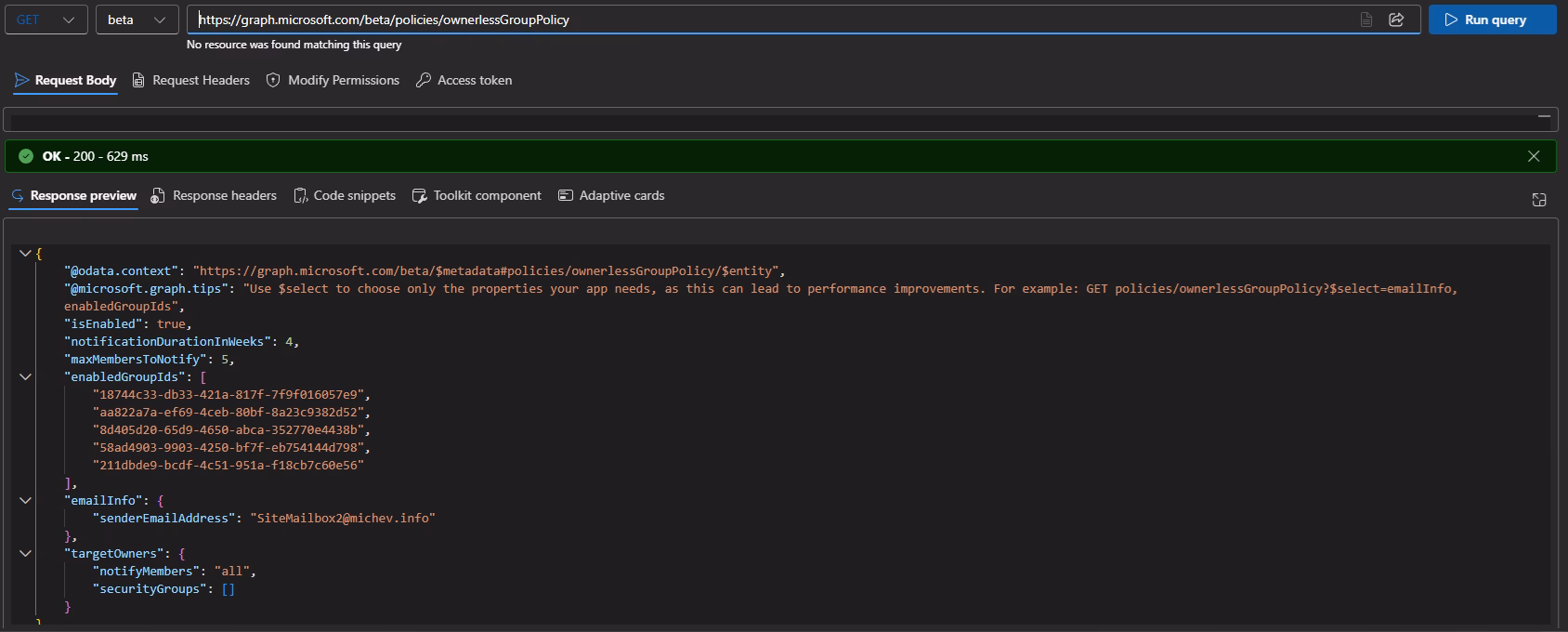The image size is (1568, 632).
Task: Open the Access token tab
Action: [464, 81]
